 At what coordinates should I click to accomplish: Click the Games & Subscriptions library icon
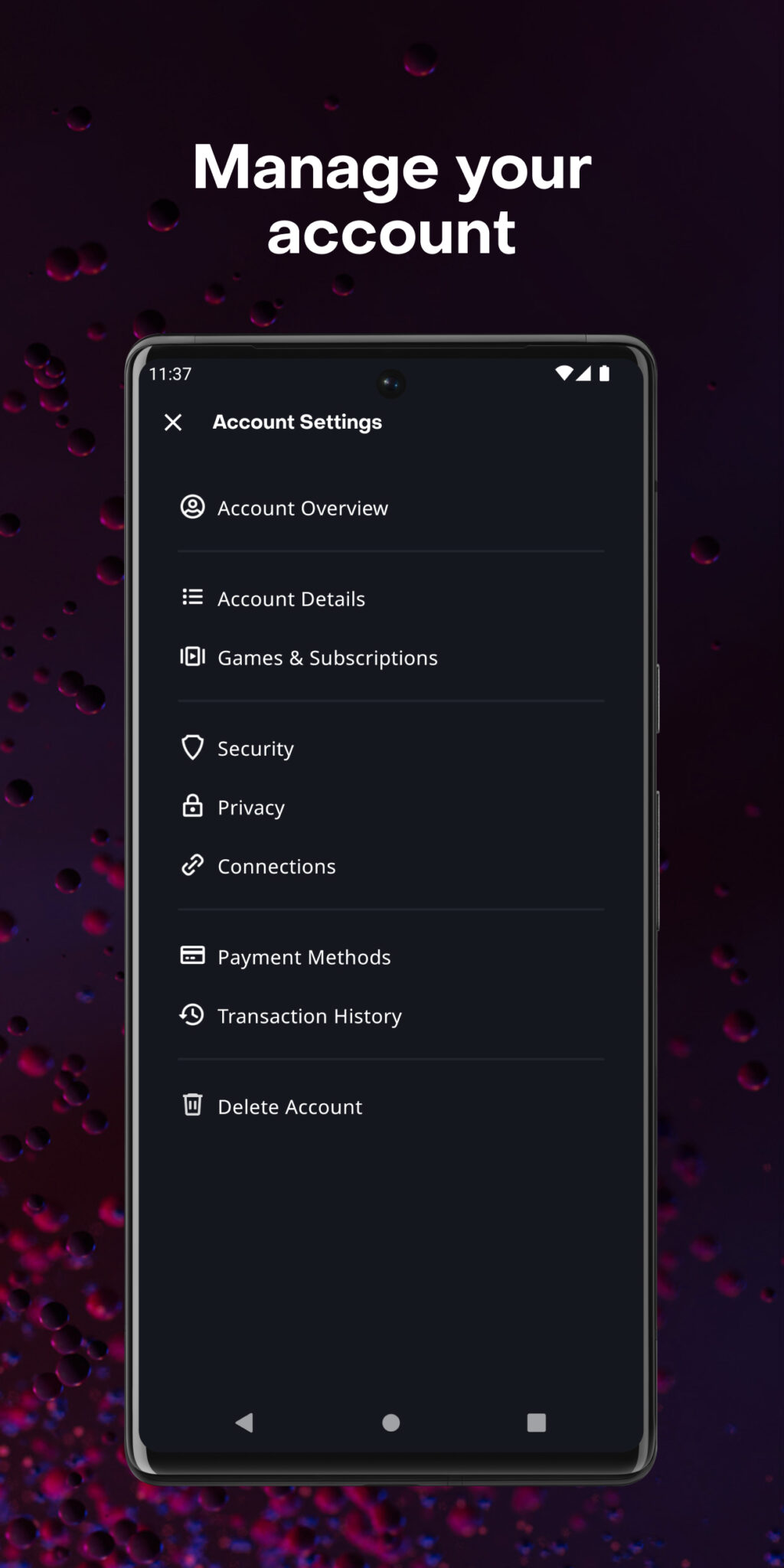tap(192, 657)
